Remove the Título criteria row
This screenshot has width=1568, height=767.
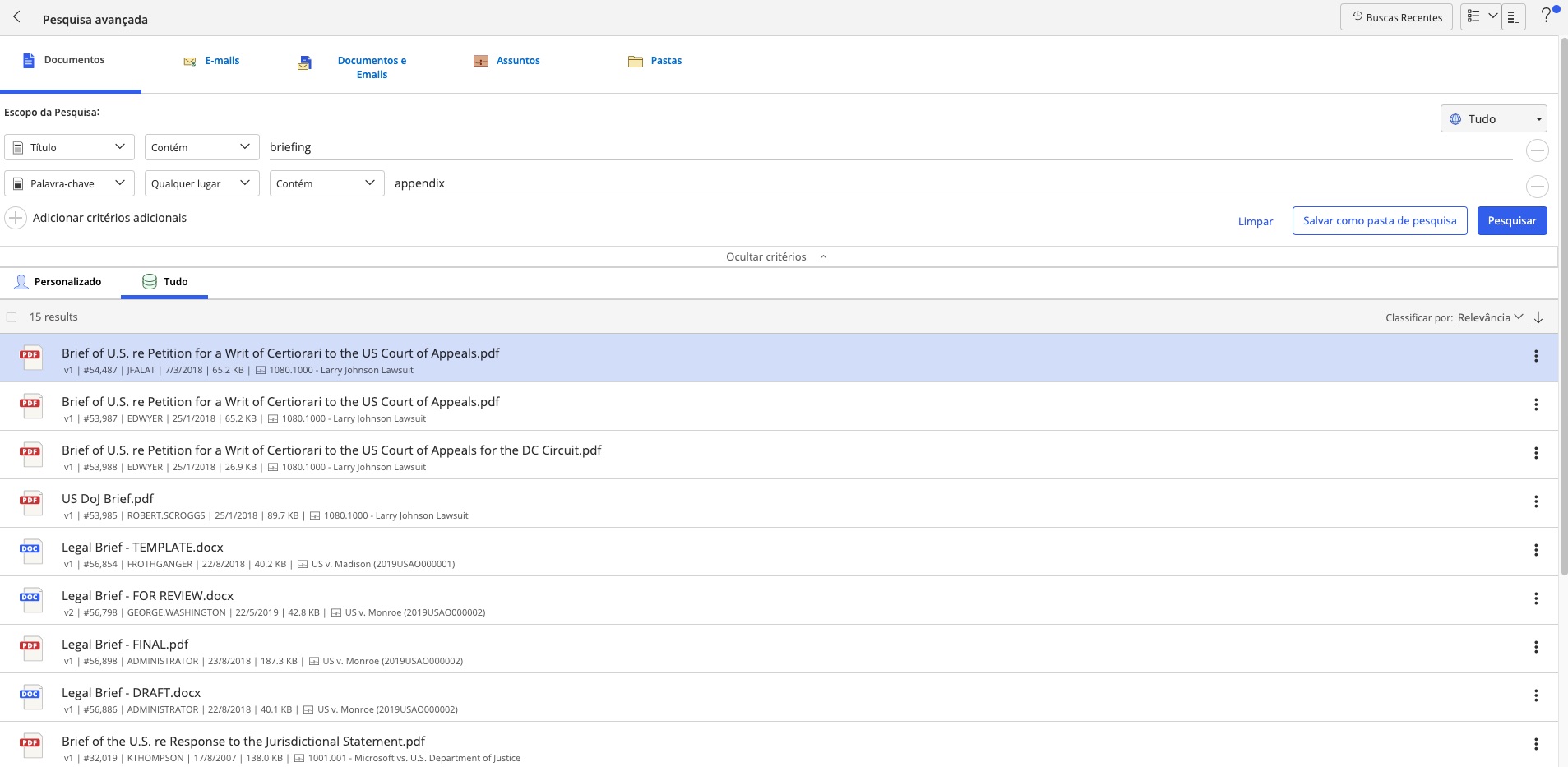pyautogui.click(x=1537, y=150)
